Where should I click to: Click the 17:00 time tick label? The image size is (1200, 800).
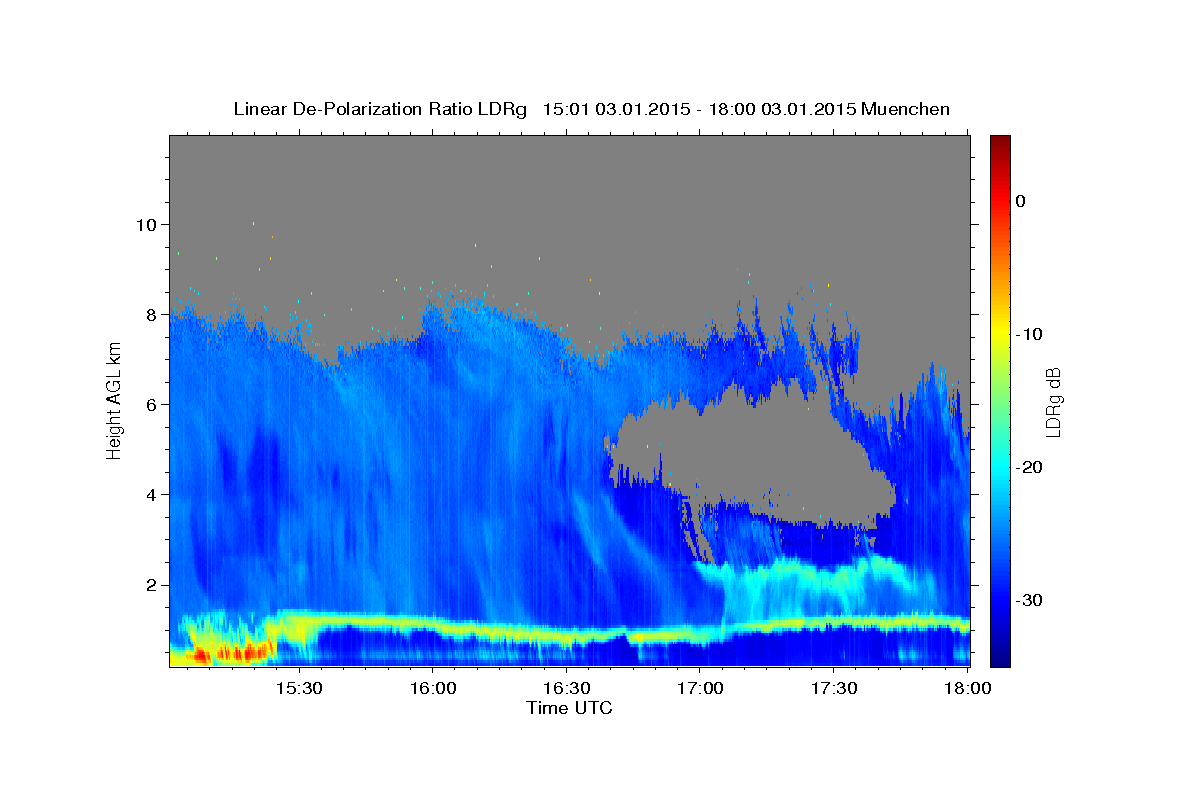[x=699, y=688]
